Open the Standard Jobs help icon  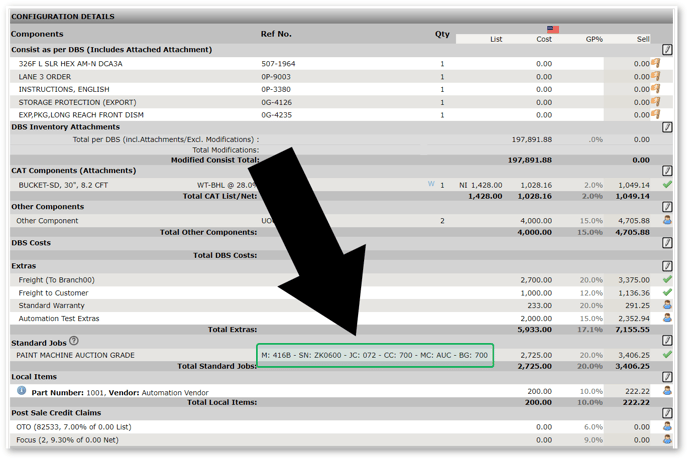[74, 342]
